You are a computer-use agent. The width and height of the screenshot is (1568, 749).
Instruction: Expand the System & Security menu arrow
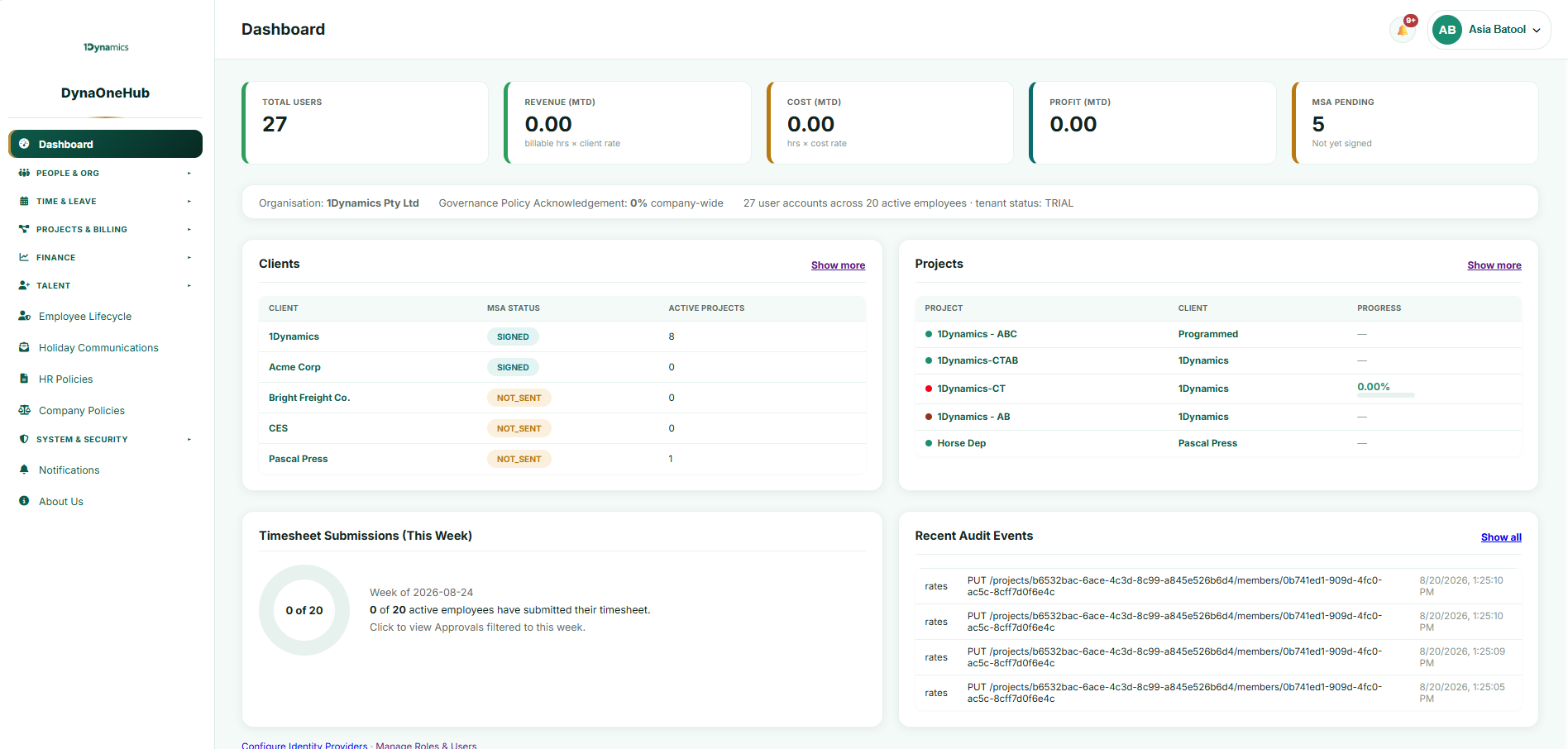coord(189,439)
